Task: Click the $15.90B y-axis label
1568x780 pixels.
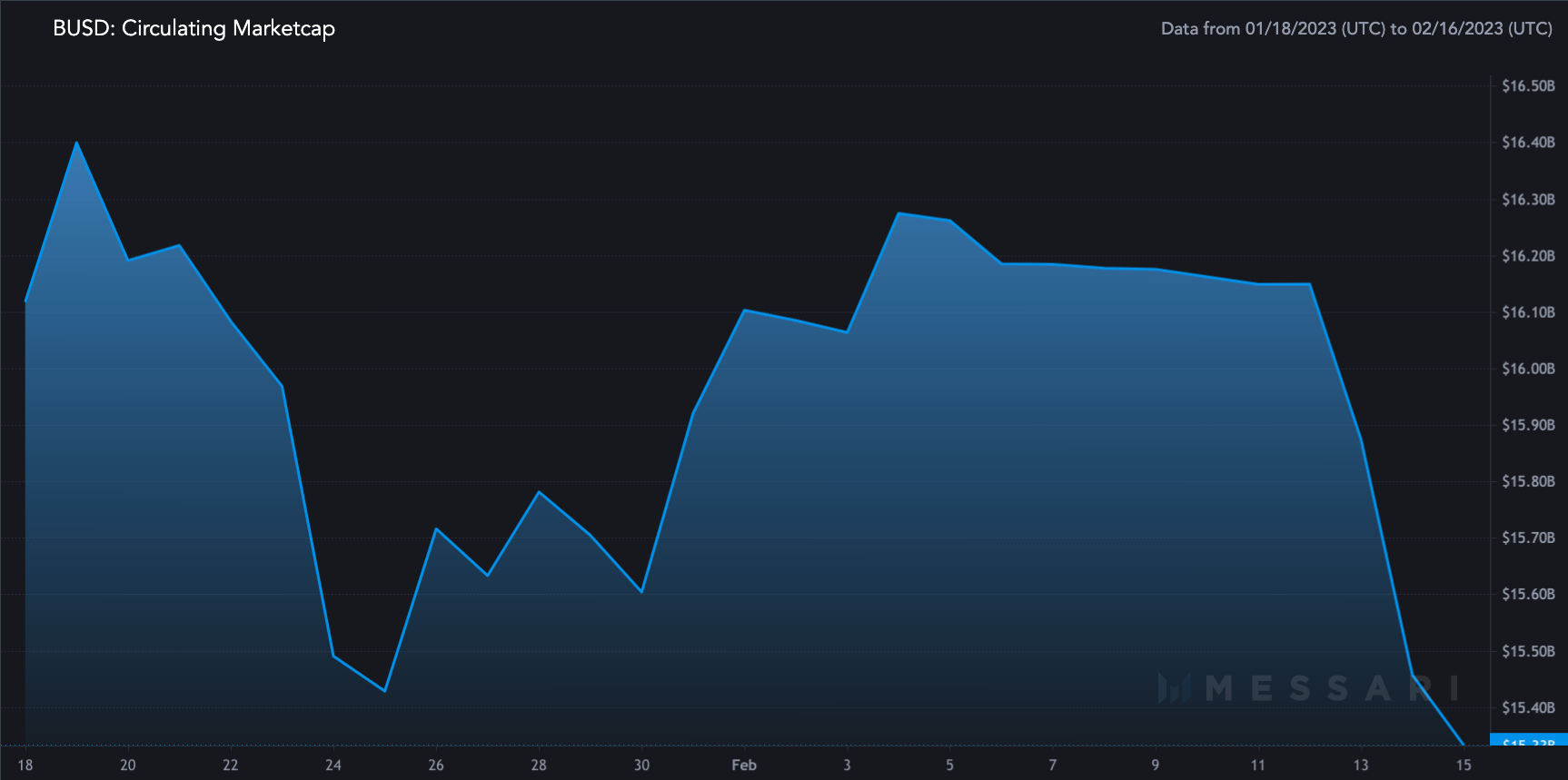Action: [x=1528, y=425]
